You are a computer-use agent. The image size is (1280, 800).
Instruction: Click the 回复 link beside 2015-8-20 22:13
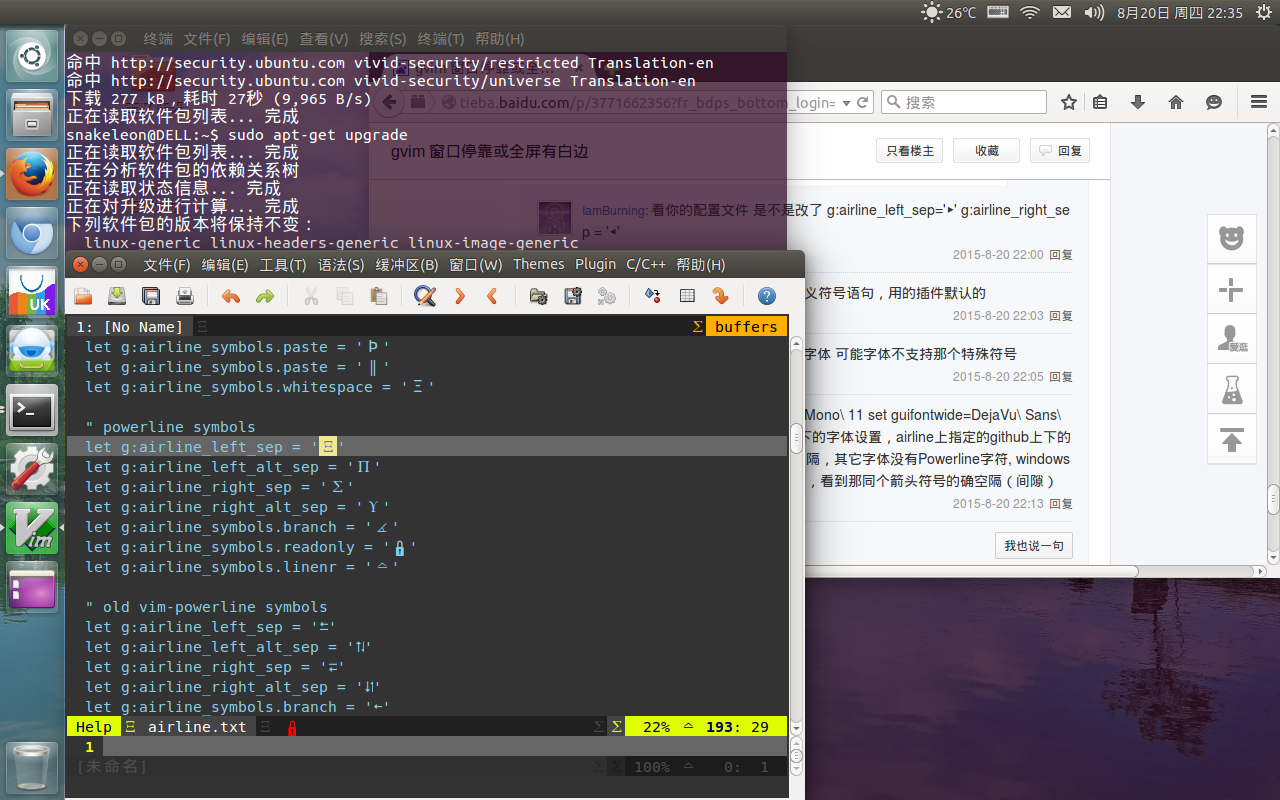coord(1061,504)
